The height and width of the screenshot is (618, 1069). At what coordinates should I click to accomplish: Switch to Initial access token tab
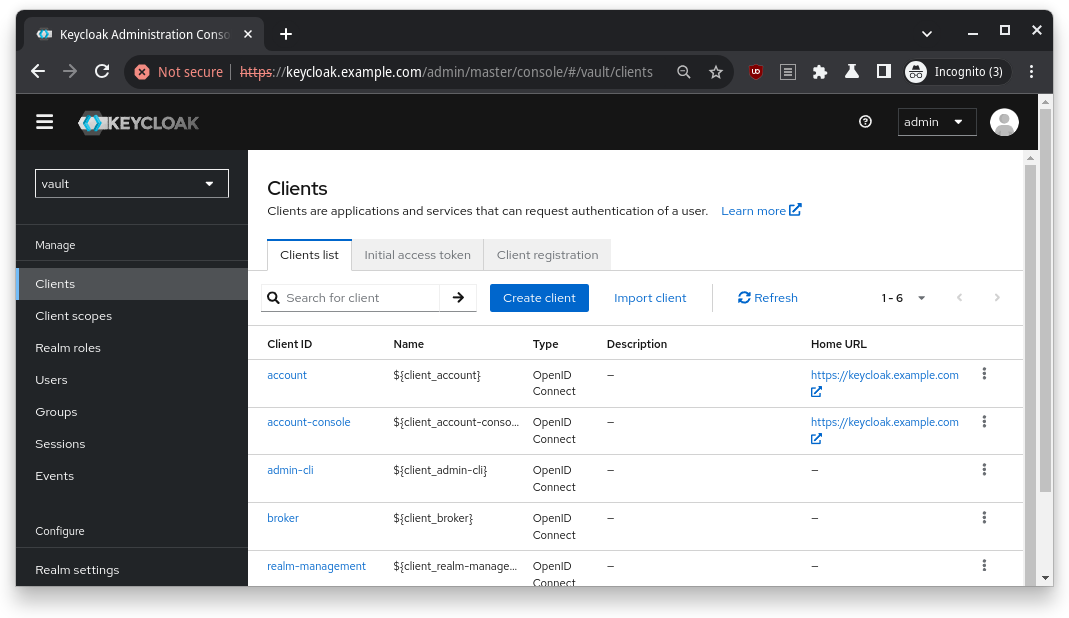417,255
